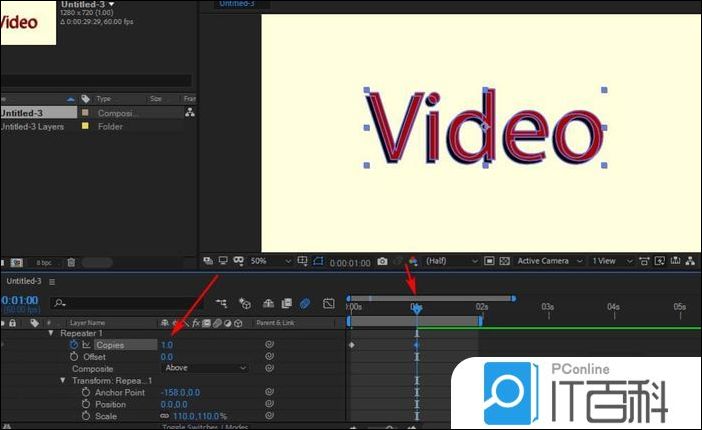Click the trash delete icon in Project panel
The width and height of the screenshot is (702, 430).
tap(71, 262)
